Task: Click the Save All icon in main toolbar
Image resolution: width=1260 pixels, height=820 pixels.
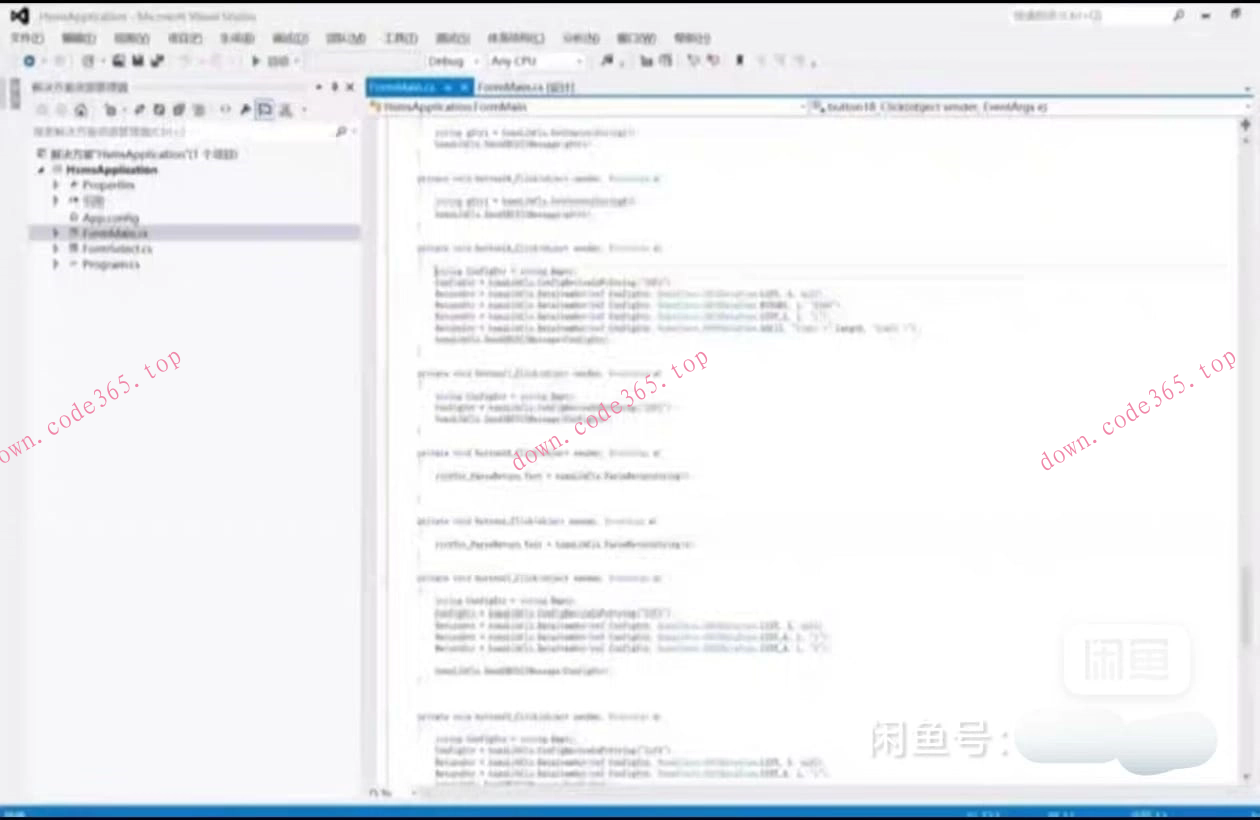Action: (x=157, y=61)
